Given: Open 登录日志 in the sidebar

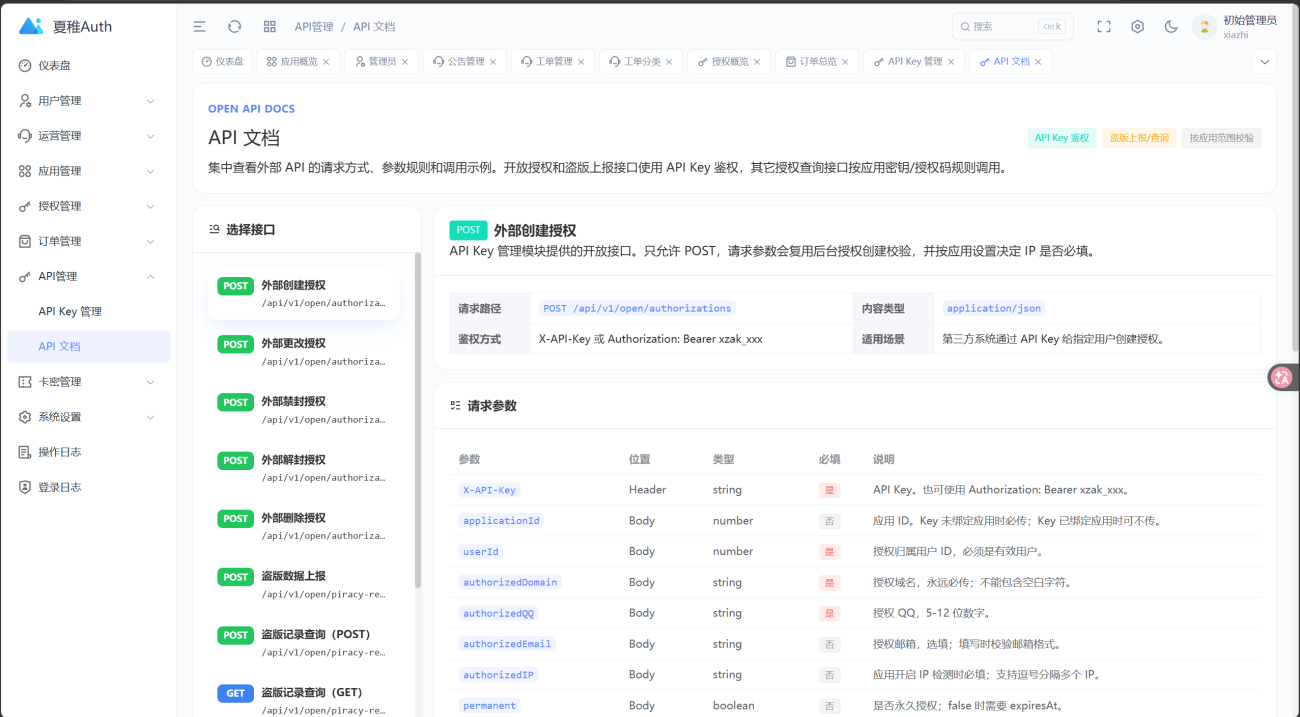Looking at the screenshot, I should click(88, 487).
